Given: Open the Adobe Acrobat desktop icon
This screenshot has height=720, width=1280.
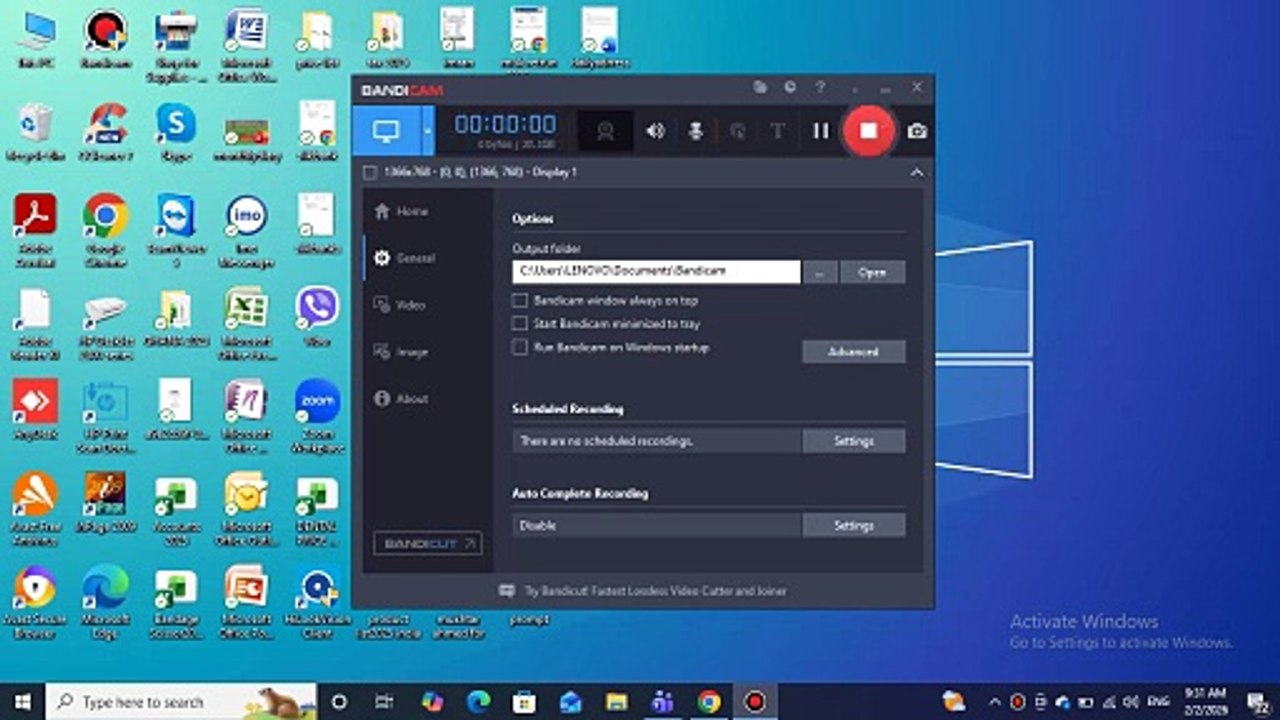Looking at the screenshot, I should [x=35, y=230].
